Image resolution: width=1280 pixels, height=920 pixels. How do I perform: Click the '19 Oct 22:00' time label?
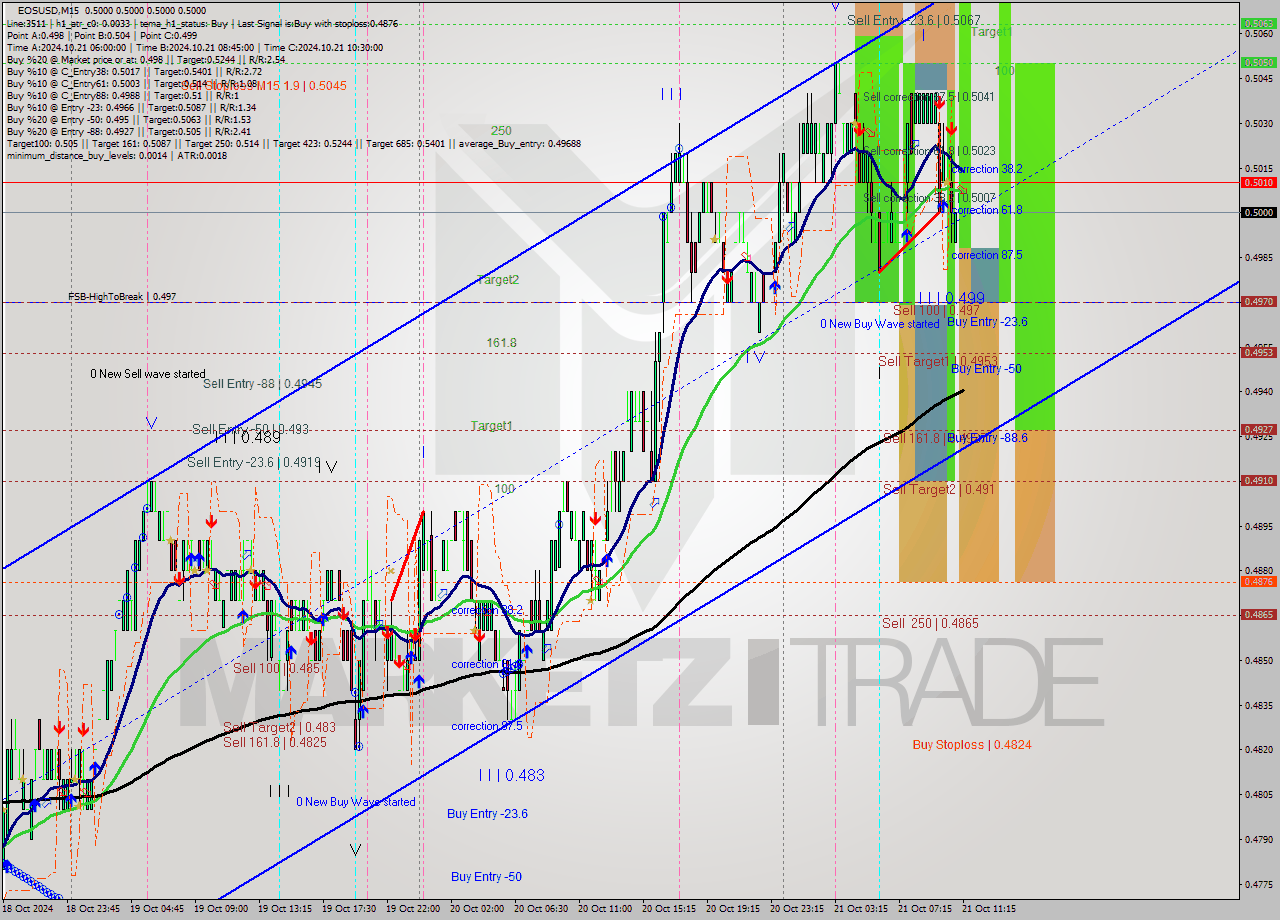pyautogui.click(x=413, y=909)
